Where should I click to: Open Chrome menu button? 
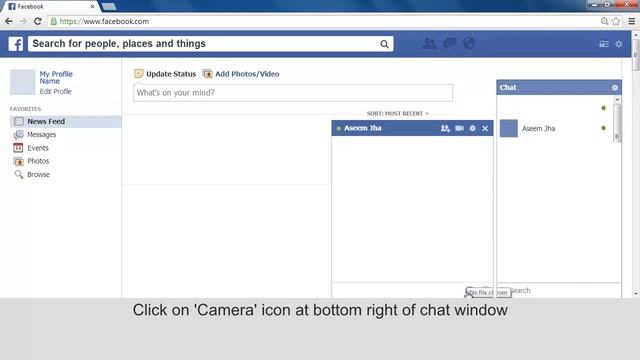(x=631, y=21)
